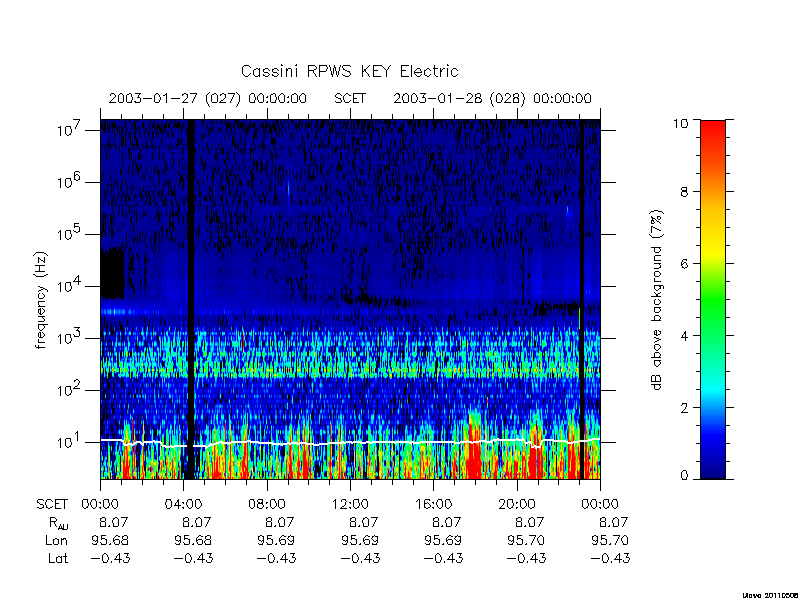
Task: Select the 10^7 frequency axis label
Action: pyautogui.click(x=71, y=129)
